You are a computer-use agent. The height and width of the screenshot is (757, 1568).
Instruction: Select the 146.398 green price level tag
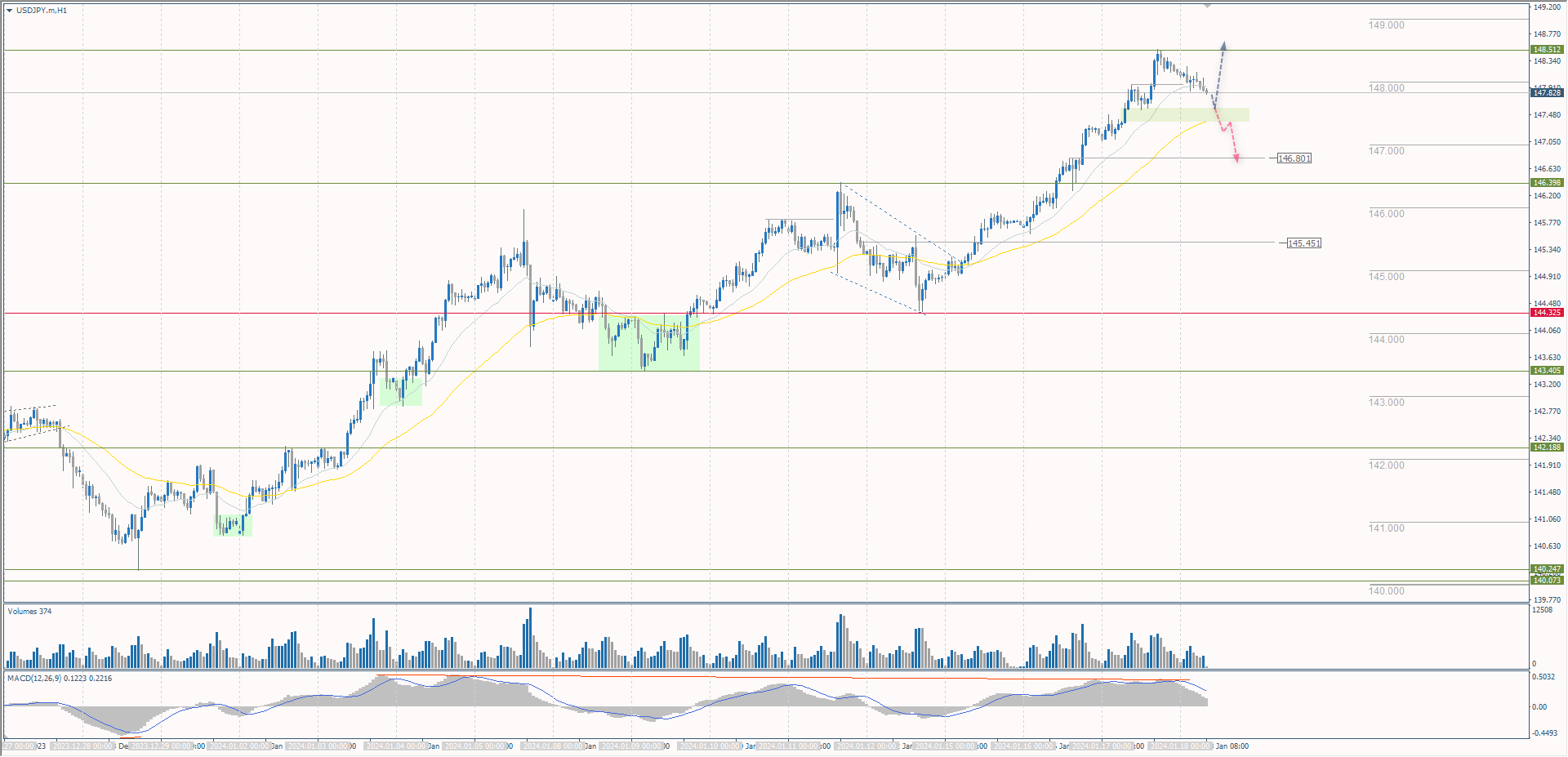tap(1547, 183)
